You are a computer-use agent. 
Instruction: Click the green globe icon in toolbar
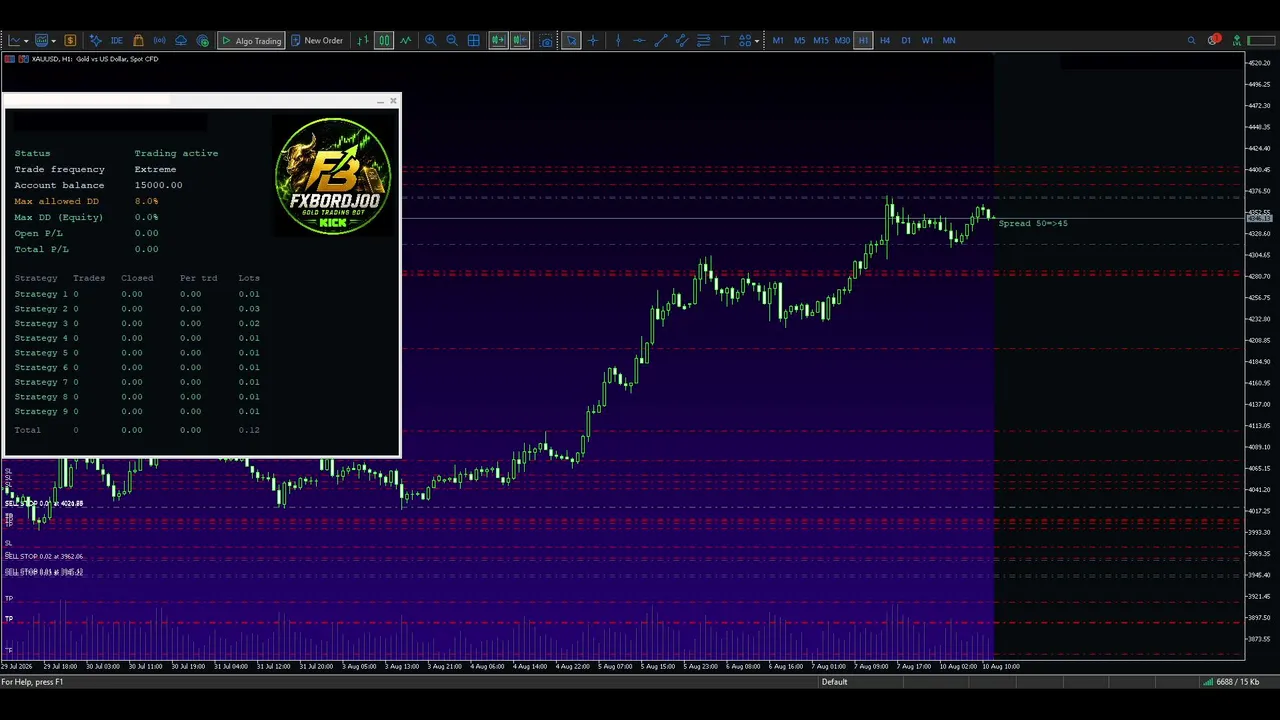[203, 40]
